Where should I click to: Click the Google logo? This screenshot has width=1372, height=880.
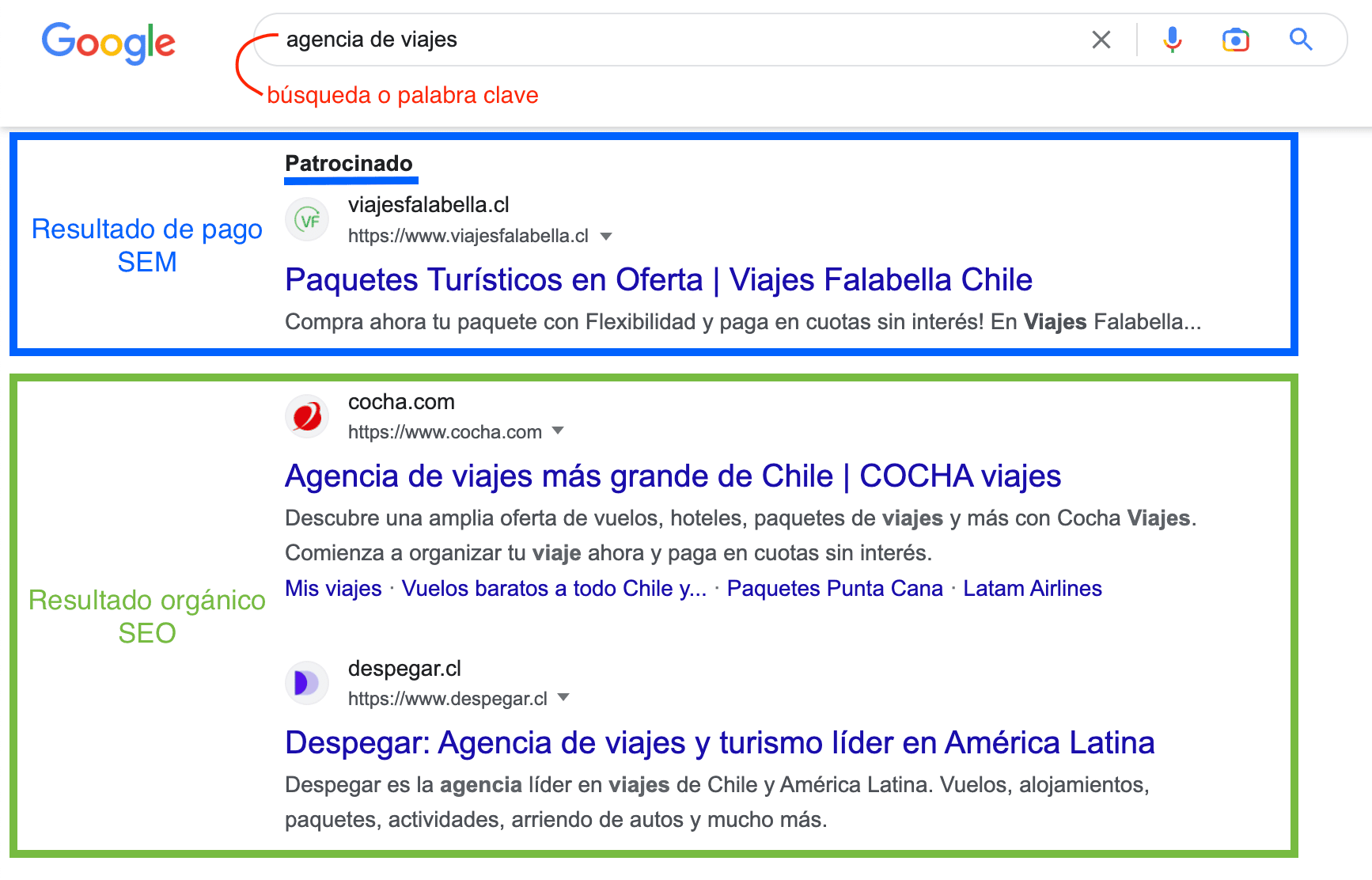click(x=108, y=43)
